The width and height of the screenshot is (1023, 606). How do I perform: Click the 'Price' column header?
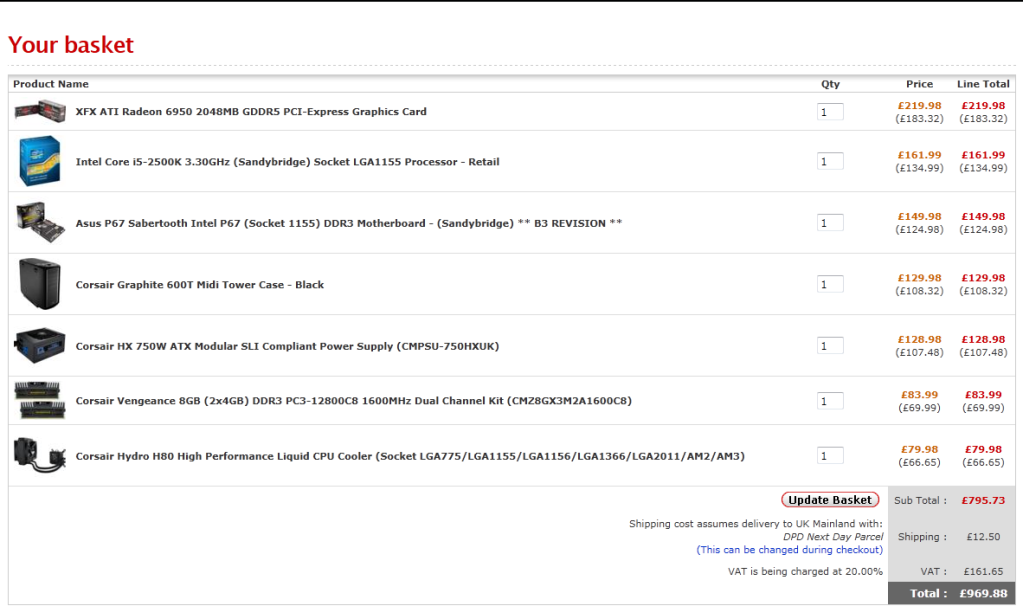pos(919,84)
